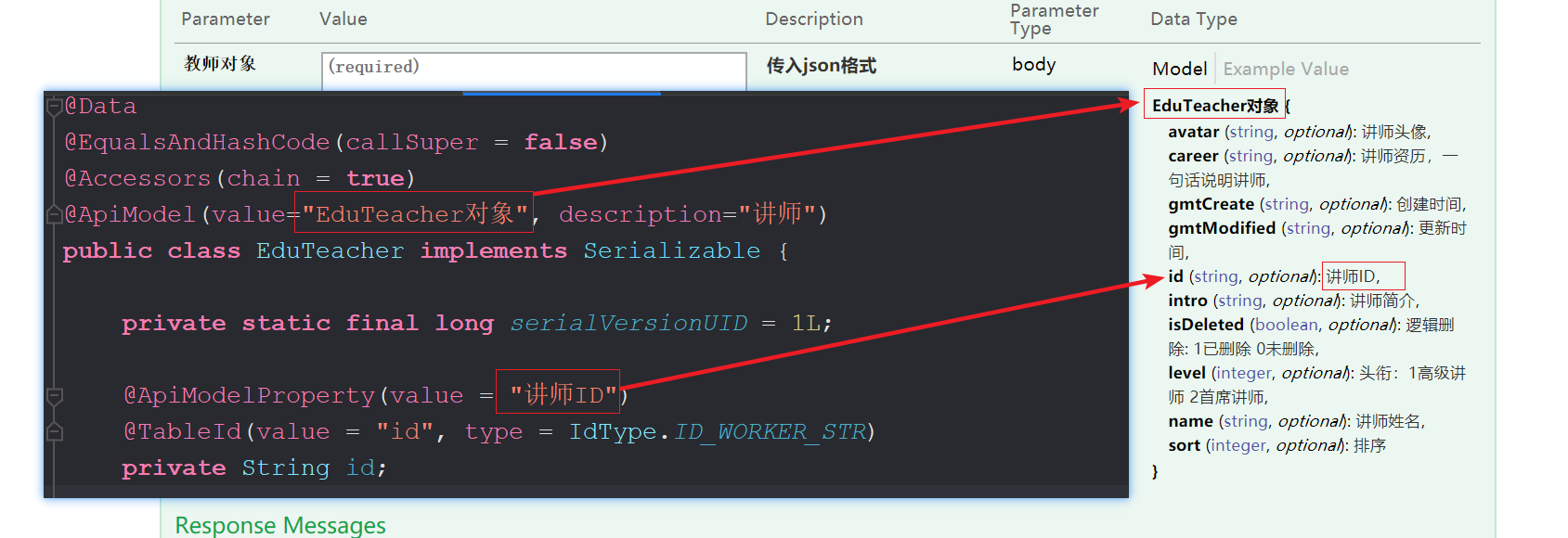Open the Response Messages section heading
The image size is (1568, 538).
pos(280,525)
